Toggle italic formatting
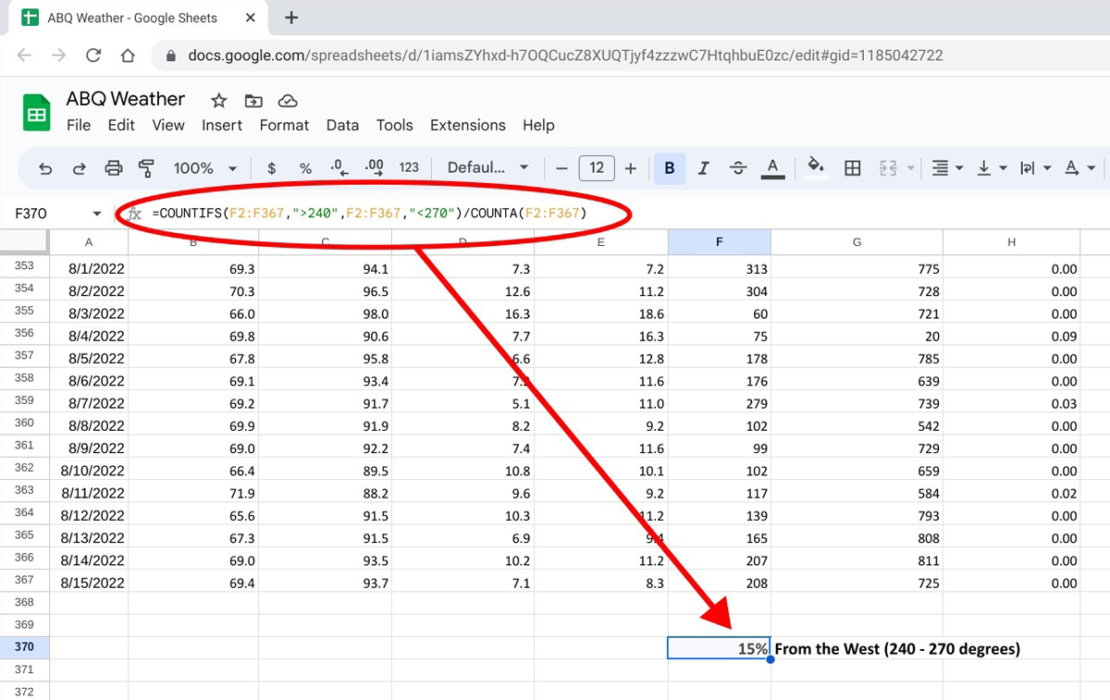This screenshot has height=700, width=1110. (703, 167)
